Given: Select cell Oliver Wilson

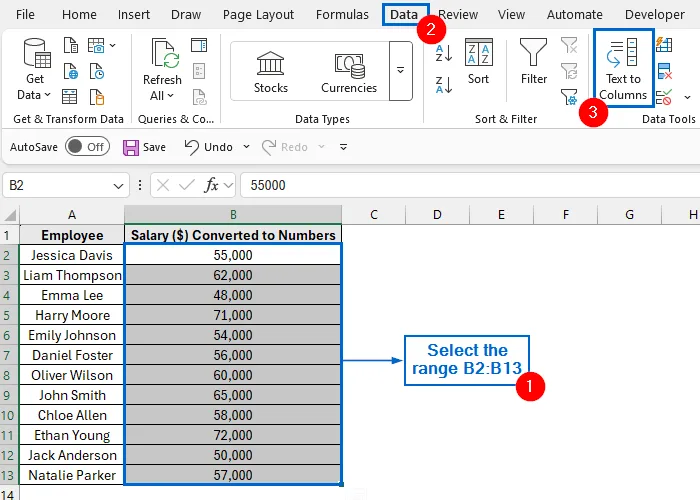Looking at the screenshot, I should [72, 375].
